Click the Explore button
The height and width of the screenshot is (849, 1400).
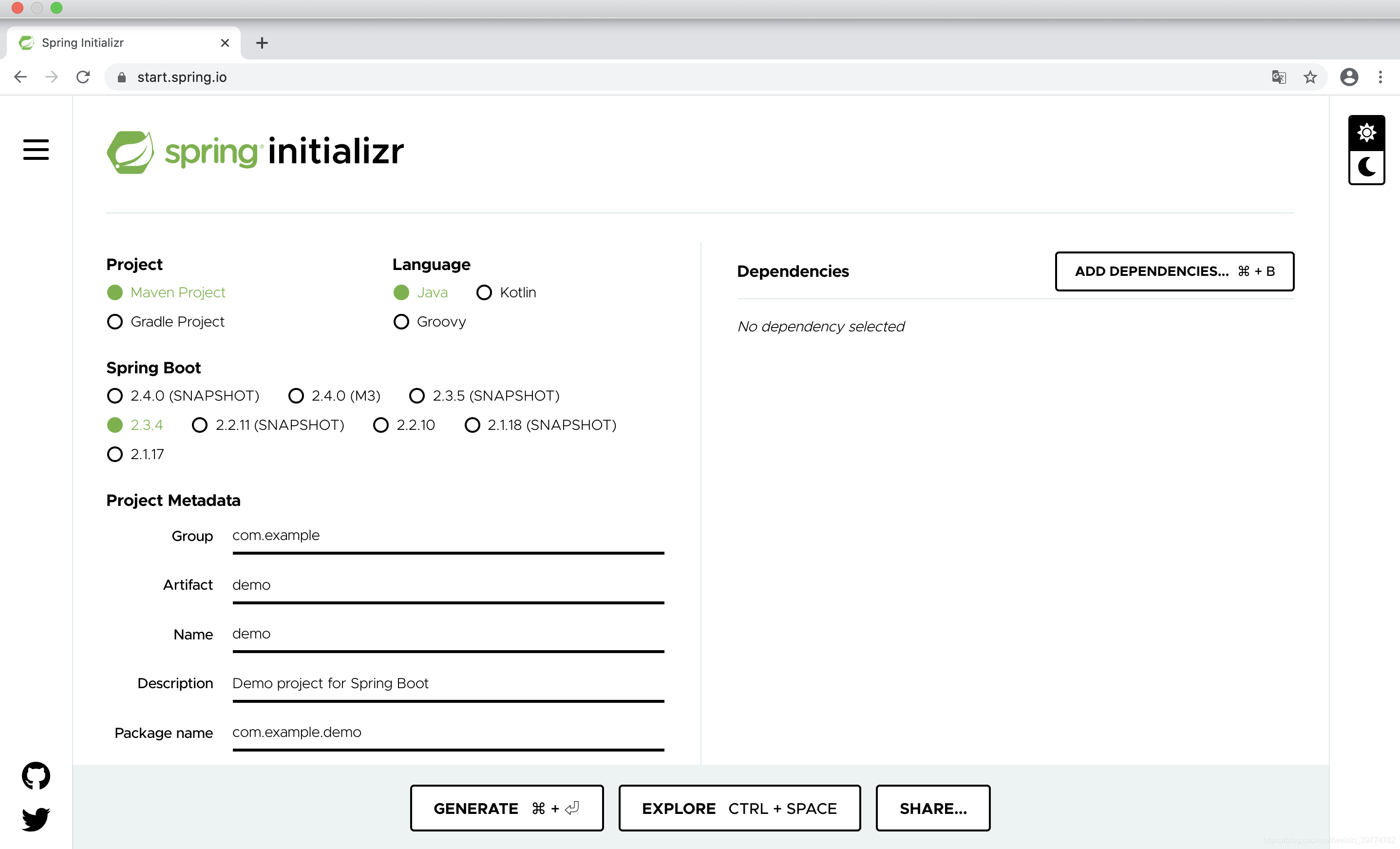tap(739, 808)
